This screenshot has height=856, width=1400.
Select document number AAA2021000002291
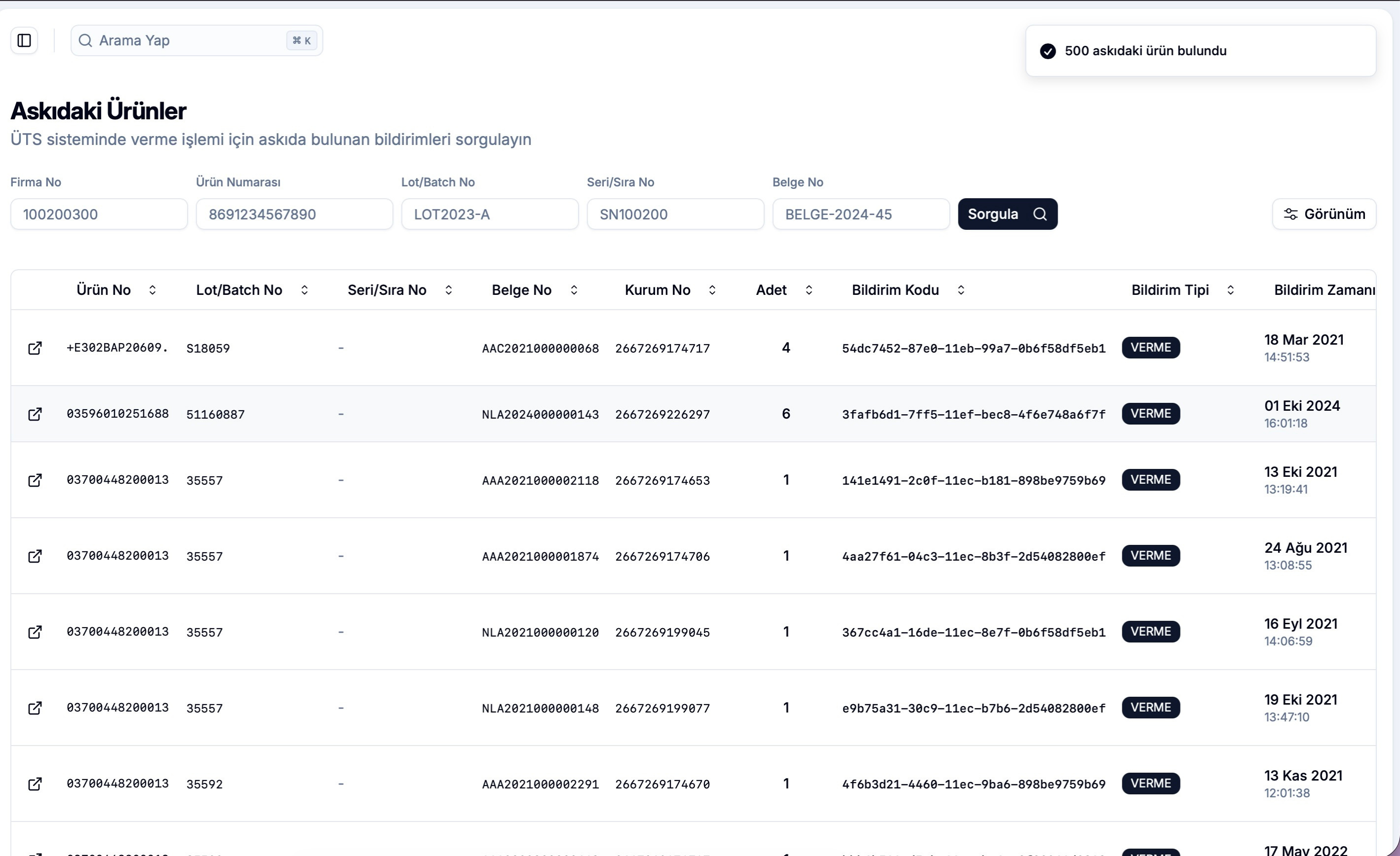tap(540, 785)
